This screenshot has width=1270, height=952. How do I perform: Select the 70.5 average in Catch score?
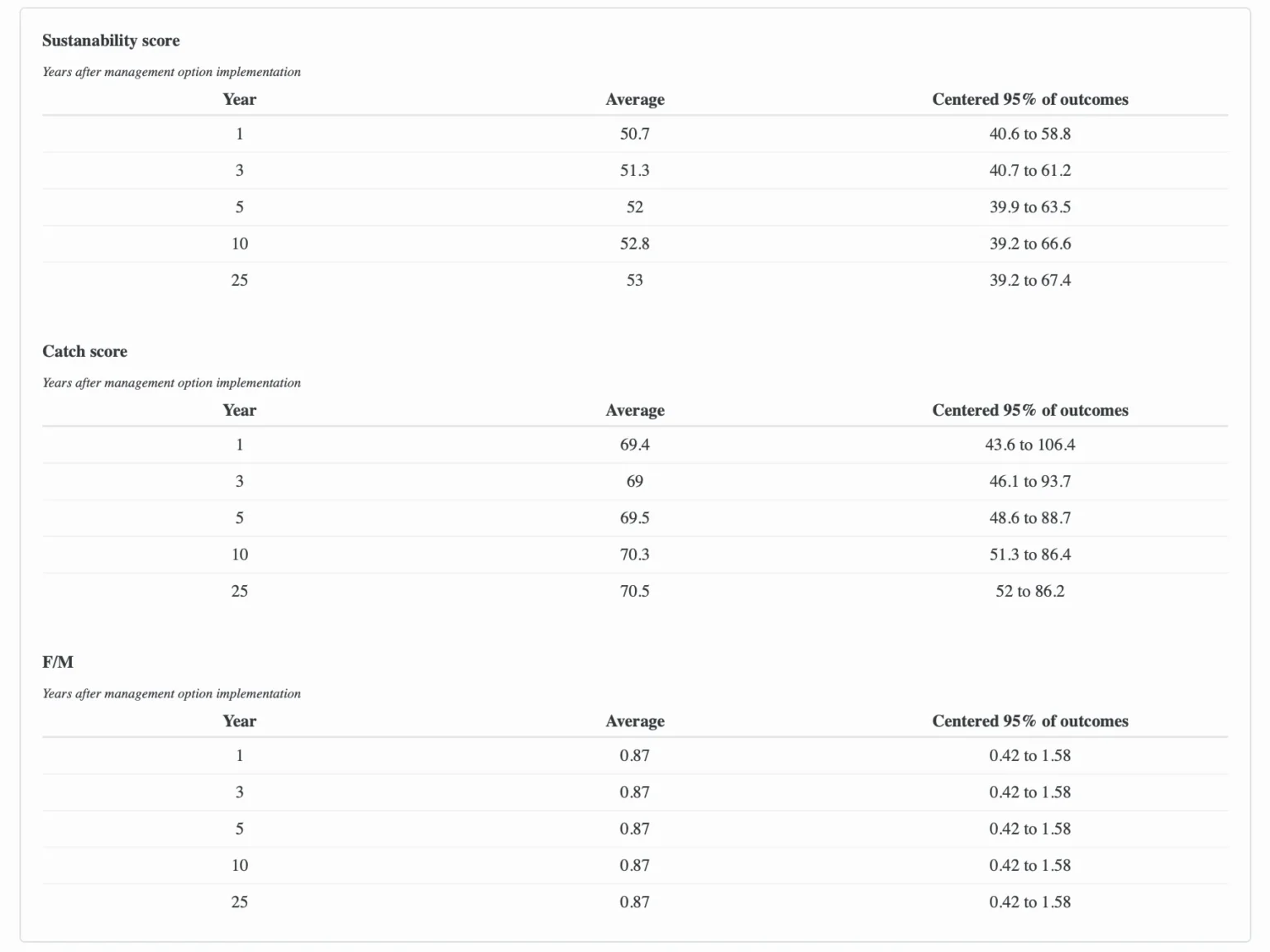[635, 591]
